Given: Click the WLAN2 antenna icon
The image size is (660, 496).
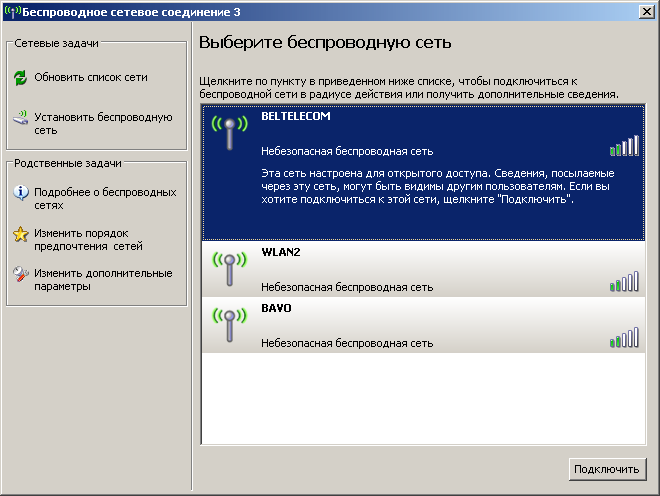Looking at the screenshot, I should 229,269.
